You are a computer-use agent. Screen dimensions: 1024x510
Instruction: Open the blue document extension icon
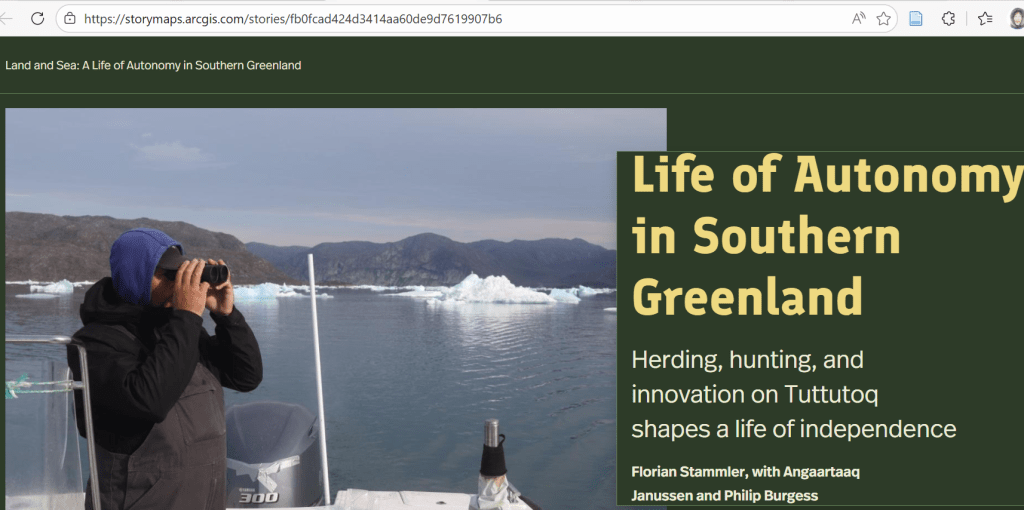coord(915,18)
